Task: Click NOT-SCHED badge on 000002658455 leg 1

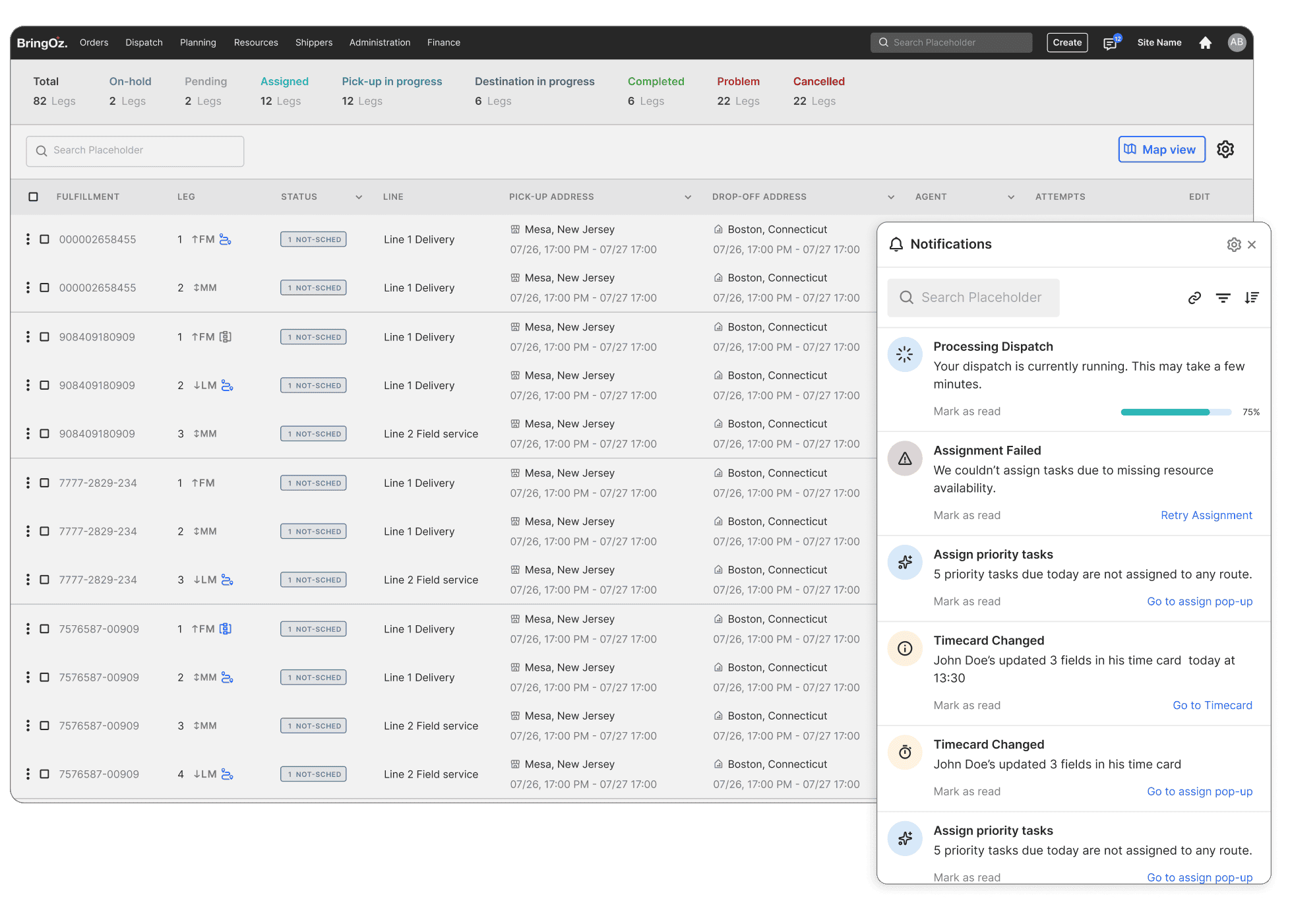Action: point(313,239)
